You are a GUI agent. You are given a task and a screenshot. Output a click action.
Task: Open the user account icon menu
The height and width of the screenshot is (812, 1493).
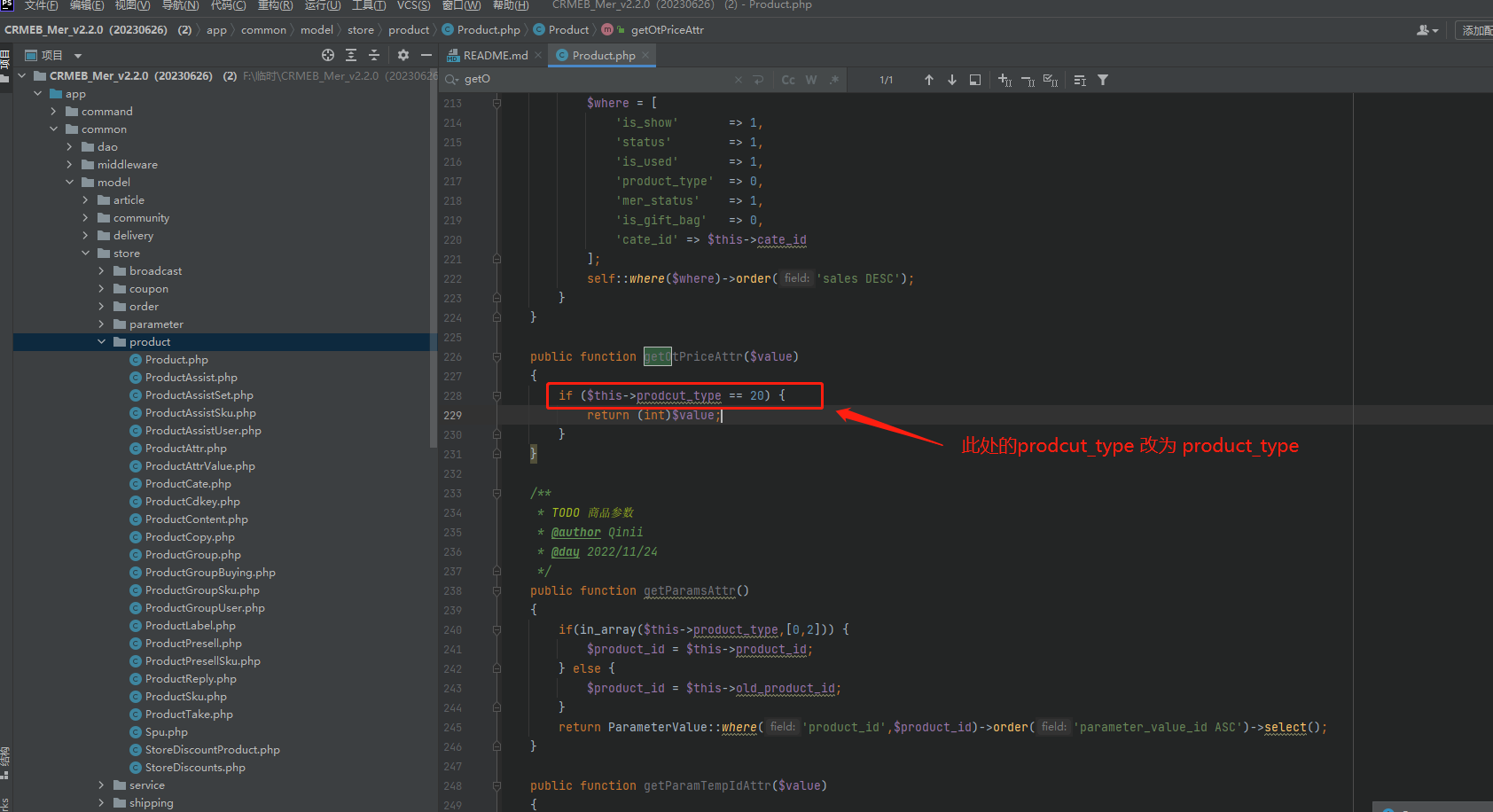click(x=1427, y=30)
